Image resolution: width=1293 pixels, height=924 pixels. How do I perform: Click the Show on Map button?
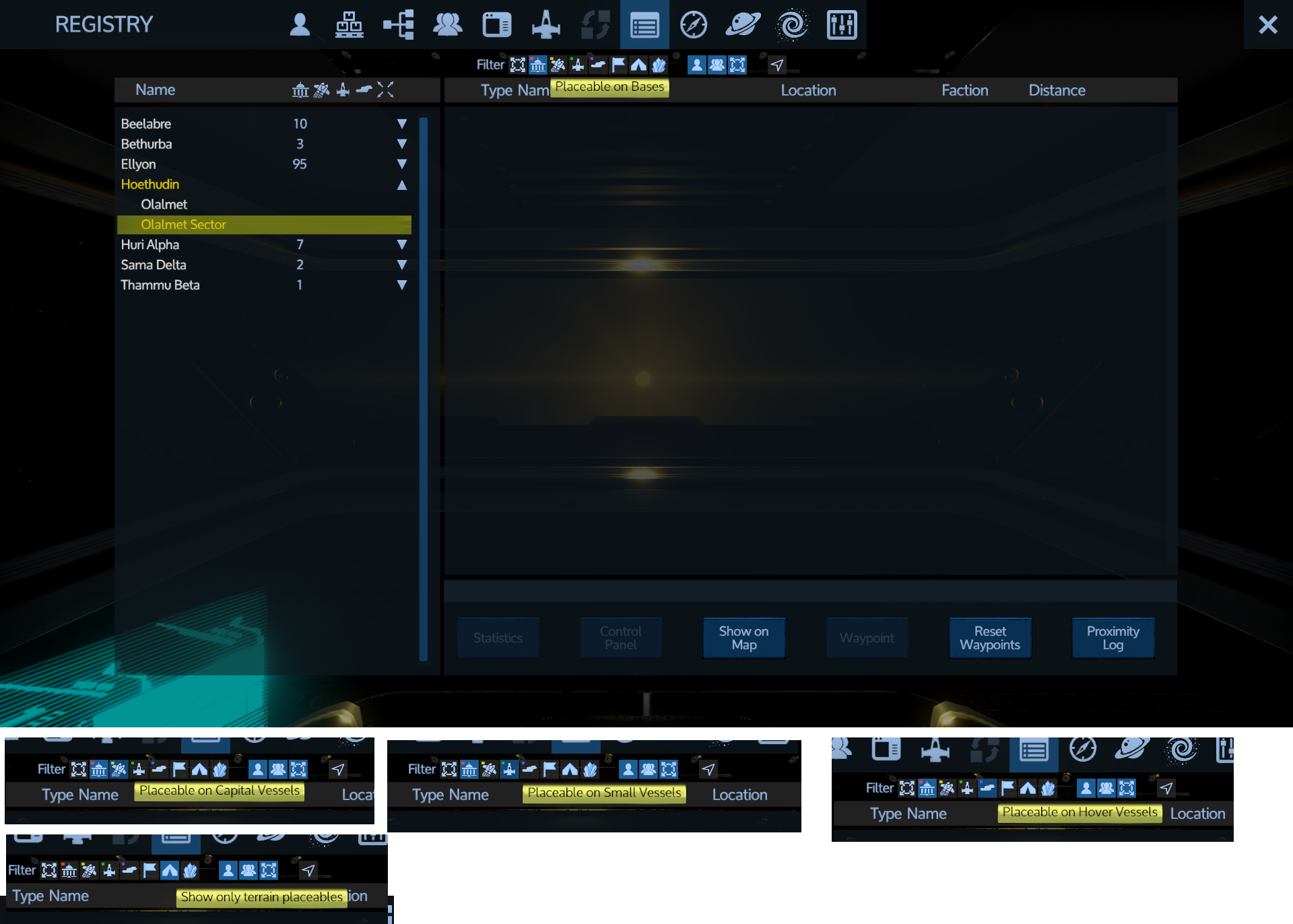tap(743, 638)
